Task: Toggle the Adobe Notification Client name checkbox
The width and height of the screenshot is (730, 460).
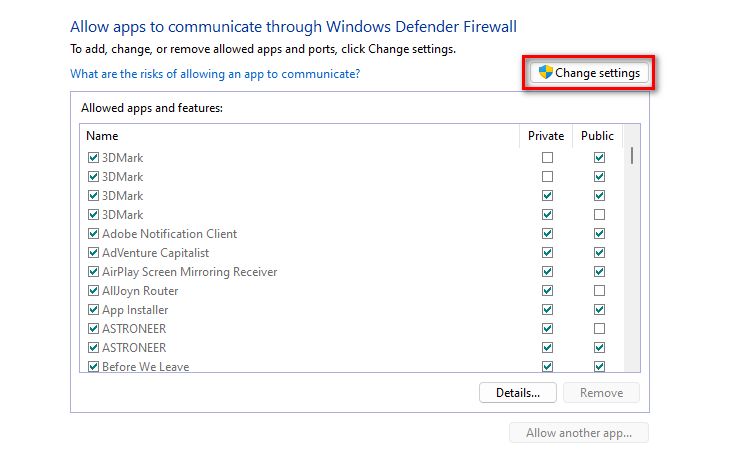Action: point(93,234)
